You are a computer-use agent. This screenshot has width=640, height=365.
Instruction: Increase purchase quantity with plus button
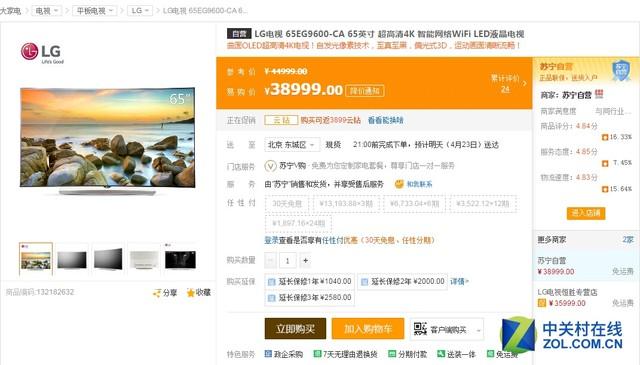(305, 260)
